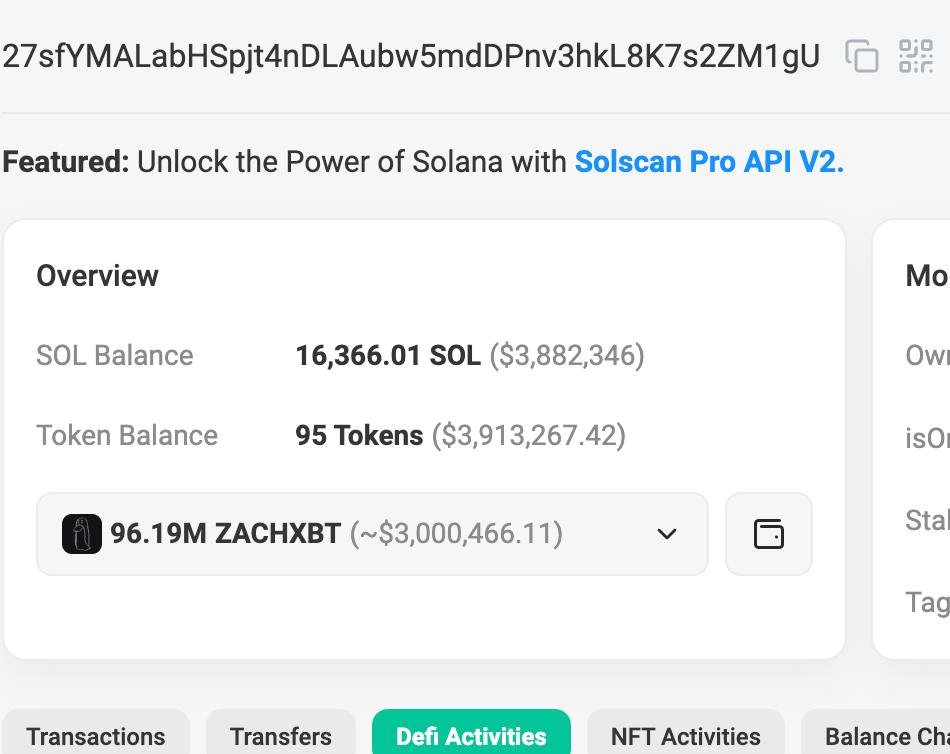Switch to the Transactions tab
This screenshot has width=950, height=754.
pos(96,737)
